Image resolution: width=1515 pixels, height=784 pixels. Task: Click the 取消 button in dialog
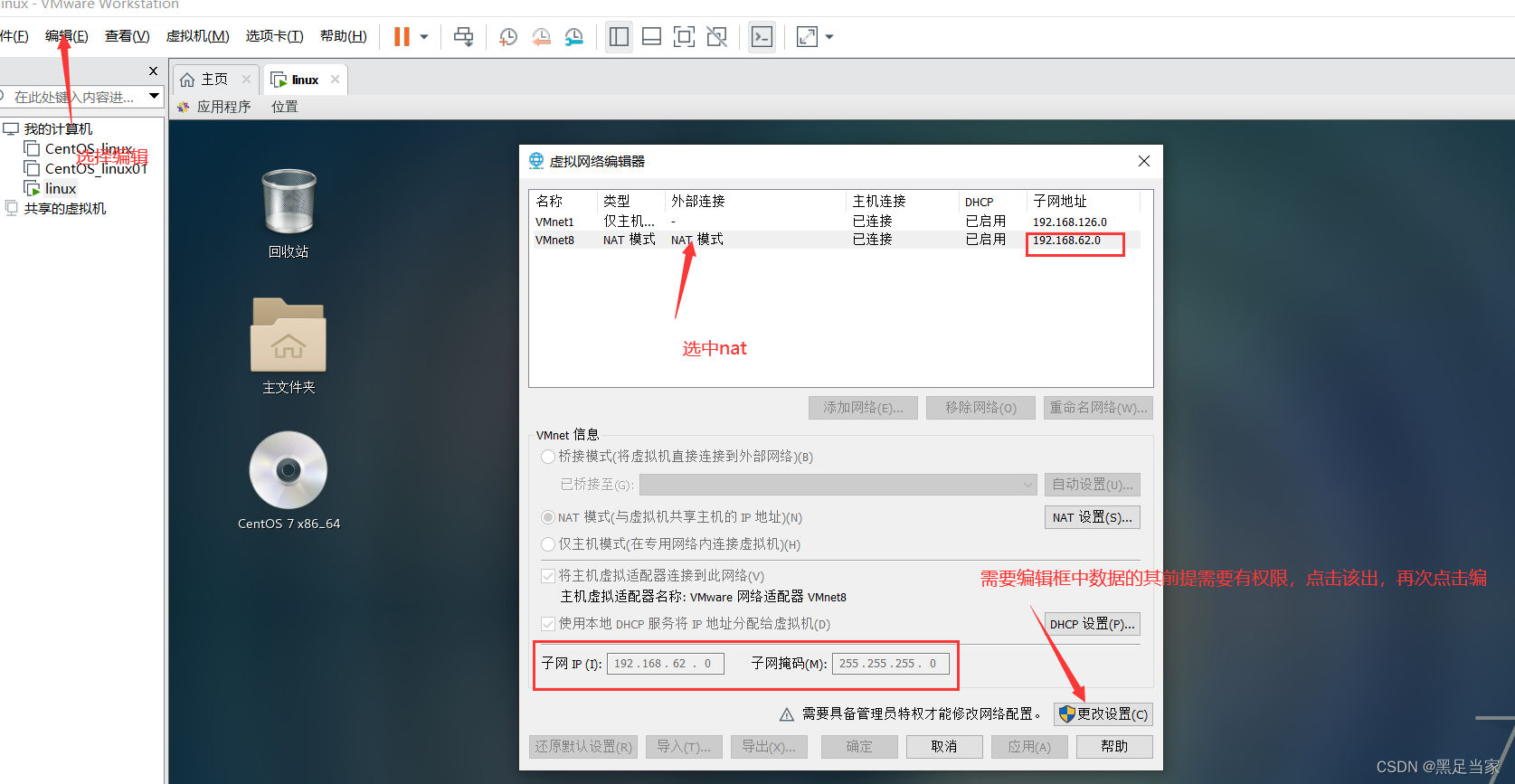[943, 747]
